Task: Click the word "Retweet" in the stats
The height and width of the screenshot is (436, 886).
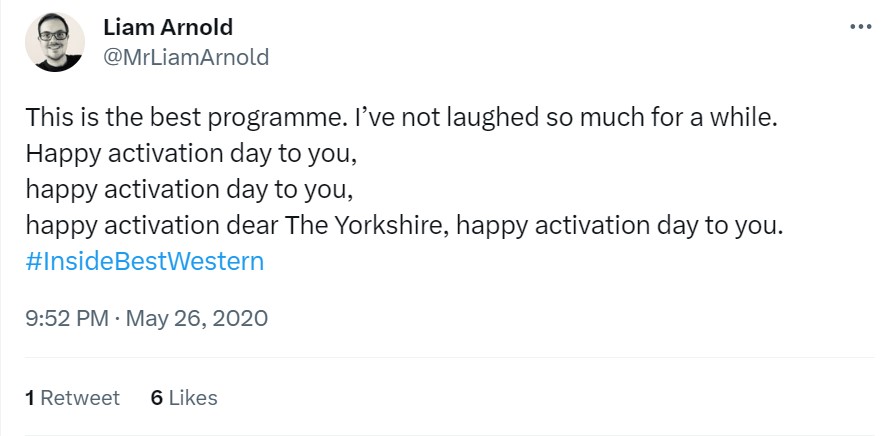Action: pos(80,398)
